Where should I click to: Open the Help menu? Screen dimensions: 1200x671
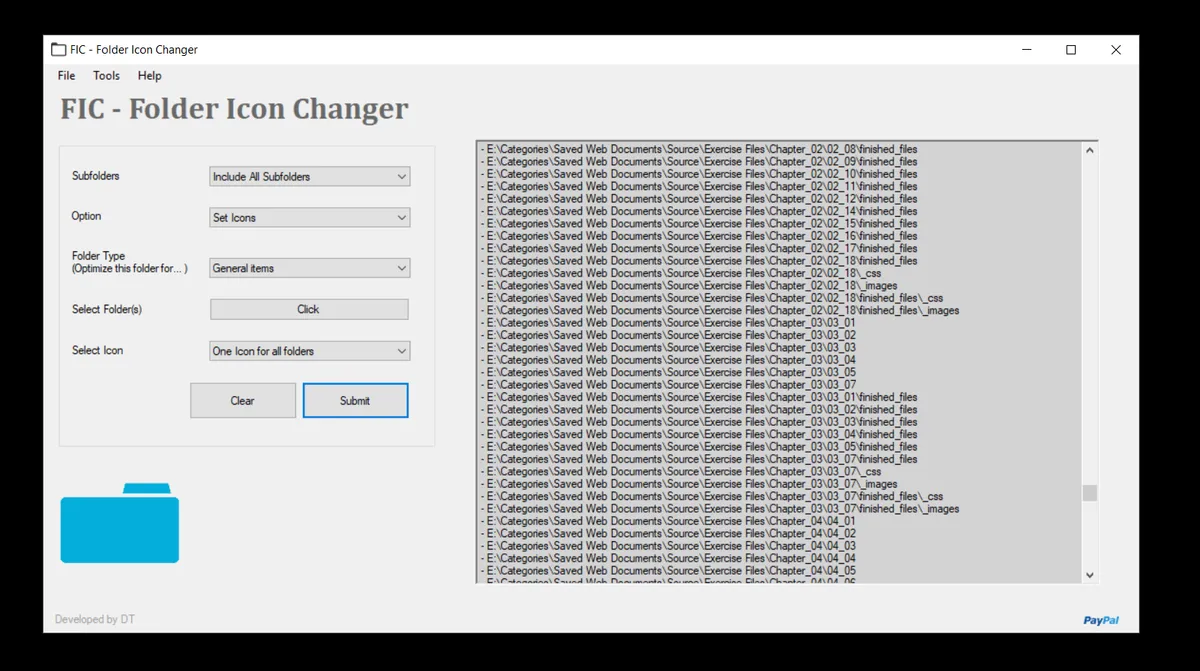149,75
